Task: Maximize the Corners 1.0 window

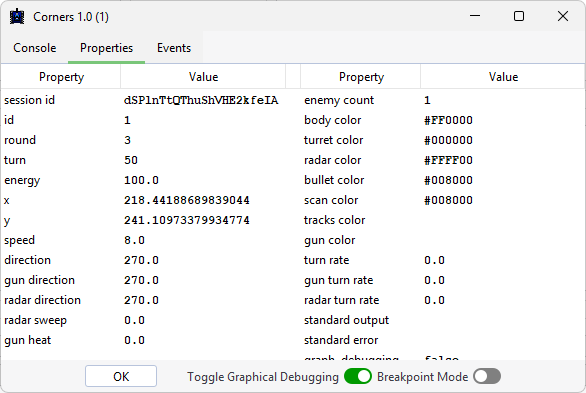Action: click(519, 16)
